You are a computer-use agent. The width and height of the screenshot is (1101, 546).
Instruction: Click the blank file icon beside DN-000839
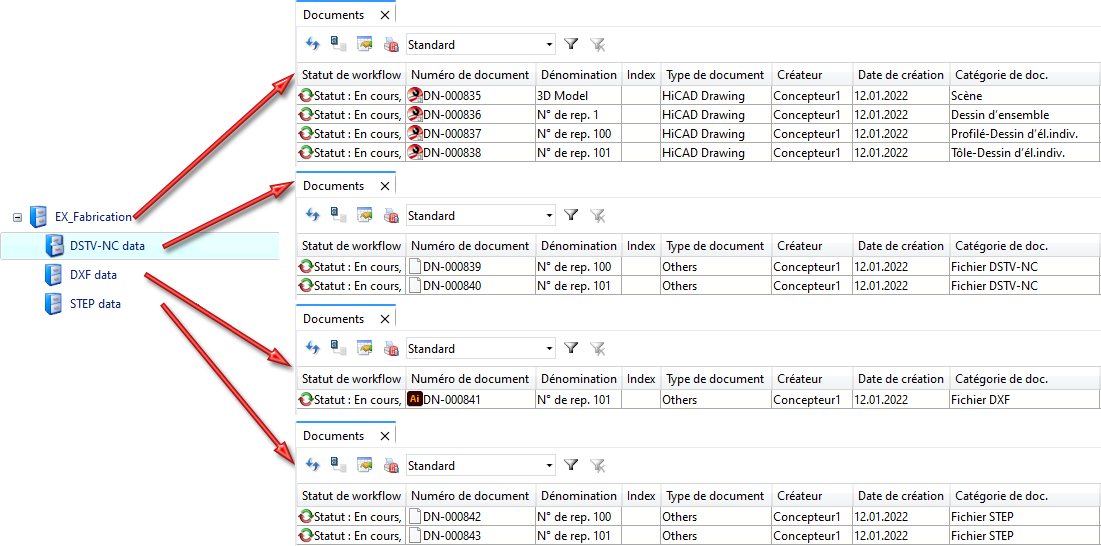[414, 267]
